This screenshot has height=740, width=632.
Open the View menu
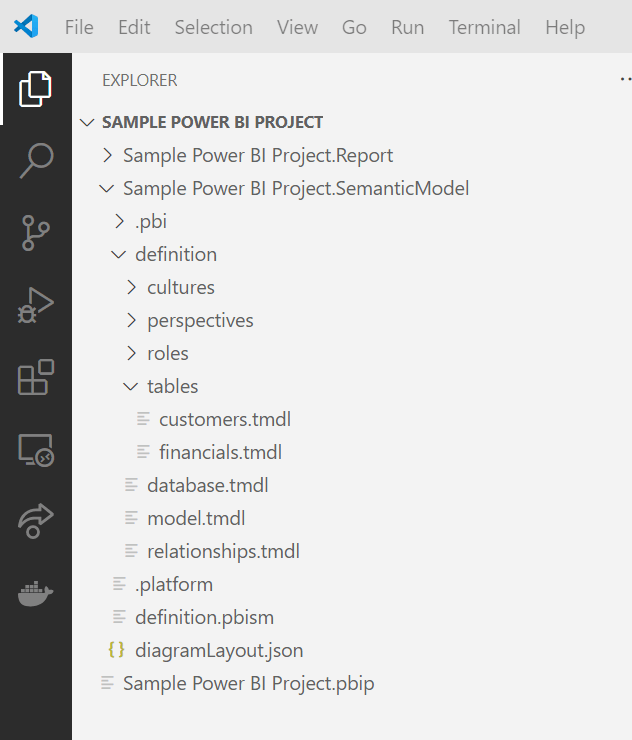tap(297, 27)
